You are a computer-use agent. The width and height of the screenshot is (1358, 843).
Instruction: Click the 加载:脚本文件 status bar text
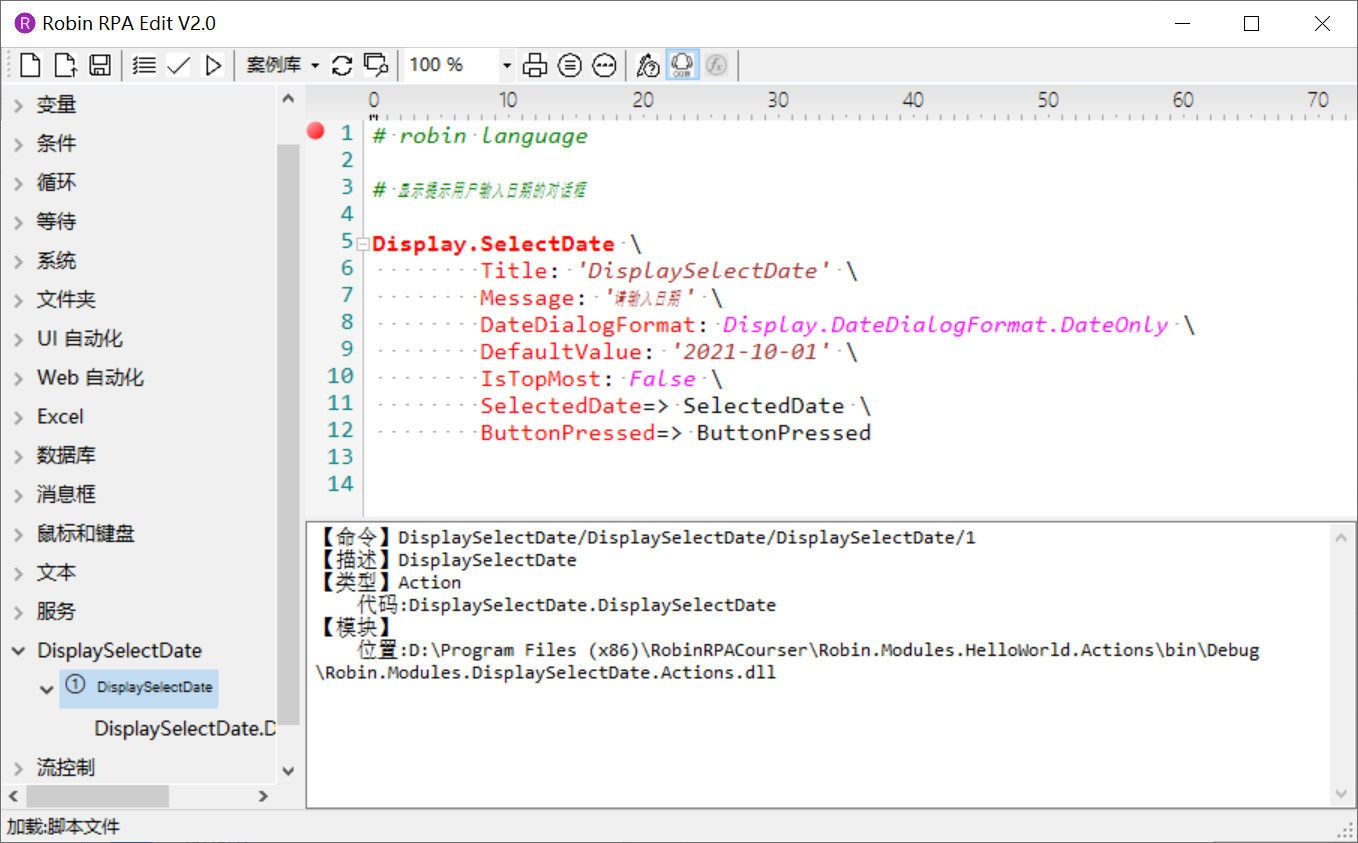tap(63, 827)
